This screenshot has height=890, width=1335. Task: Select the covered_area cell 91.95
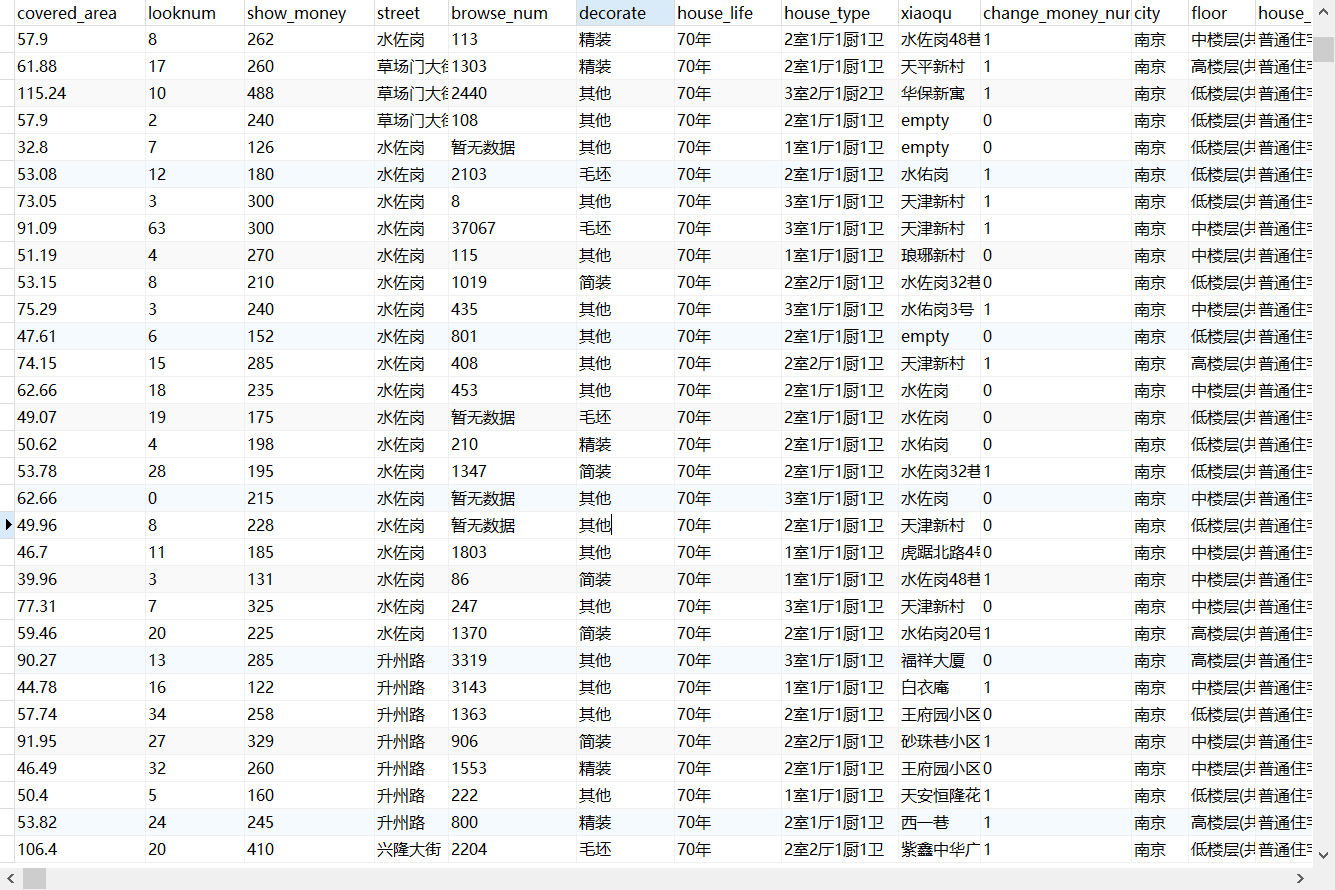coord(80,741)
